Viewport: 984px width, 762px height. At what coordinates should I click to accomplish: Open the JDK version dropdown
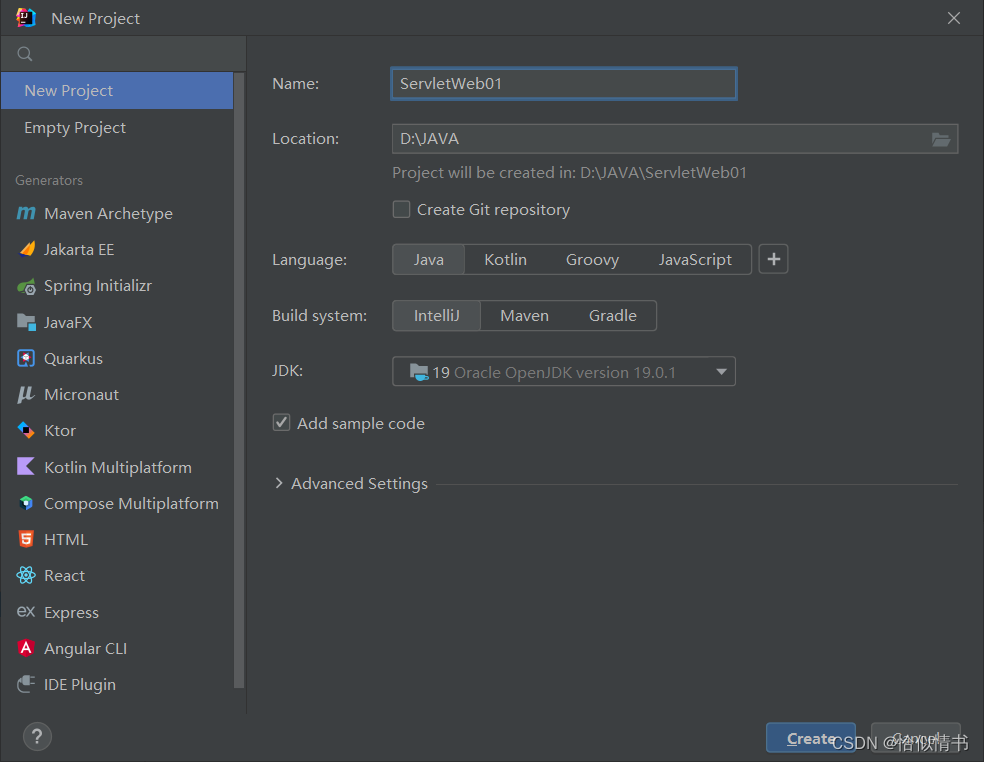(x=564, y=372)
